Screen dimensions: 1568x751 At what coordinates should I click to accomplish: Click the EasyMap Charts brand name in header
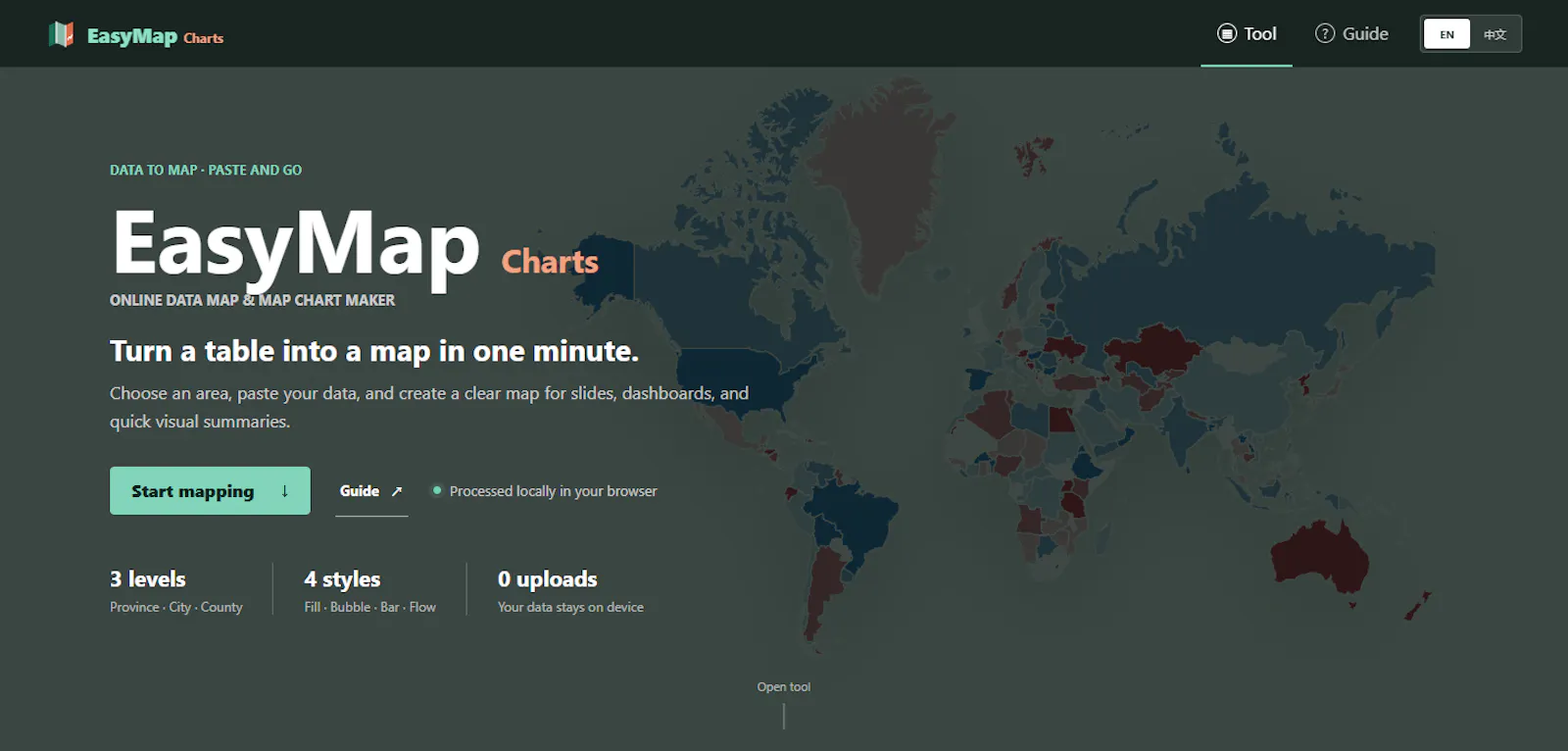[x=155, y=36]
